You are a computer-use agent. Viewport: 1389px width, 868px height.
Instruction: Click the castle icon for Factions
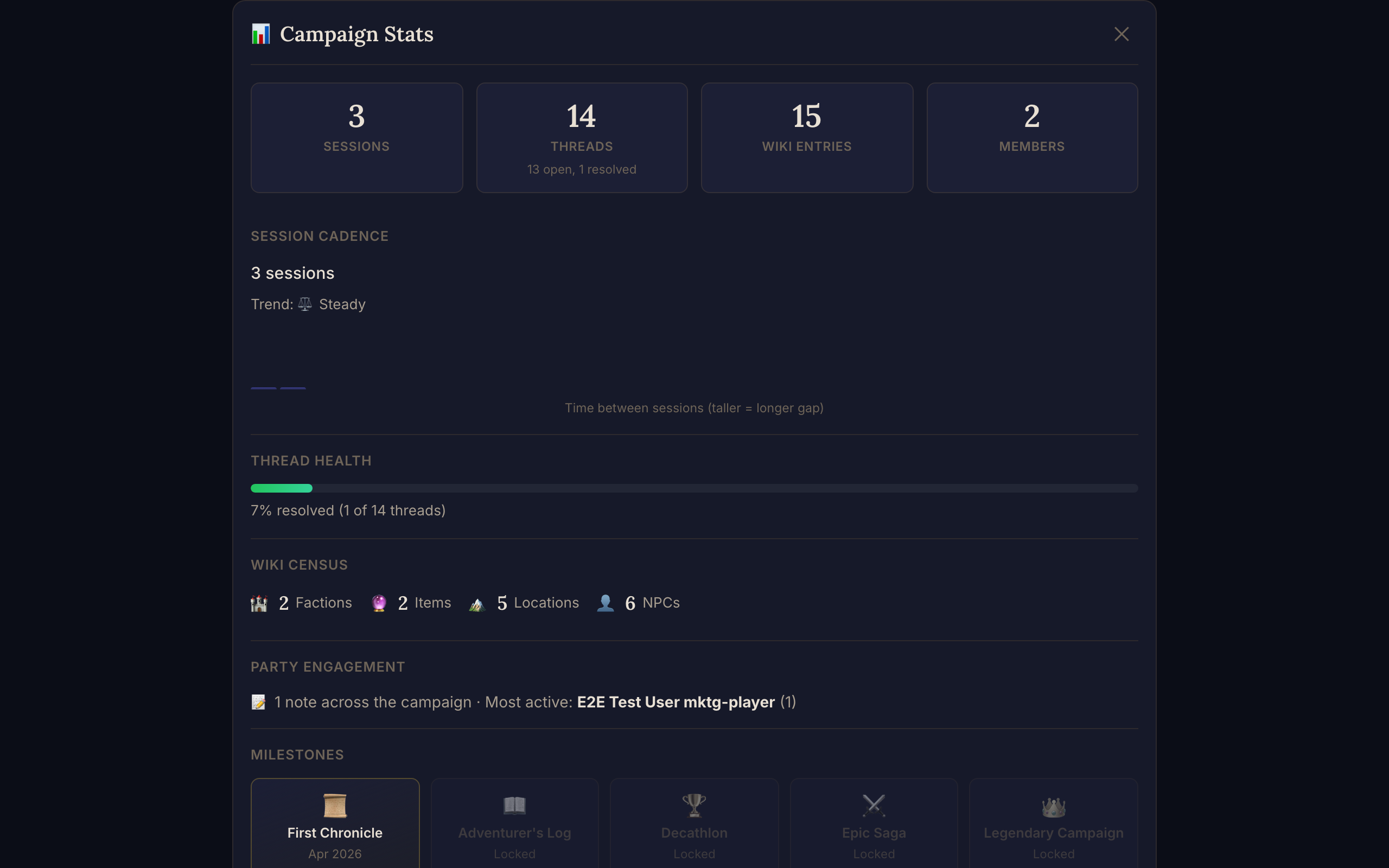click(259, 603)
